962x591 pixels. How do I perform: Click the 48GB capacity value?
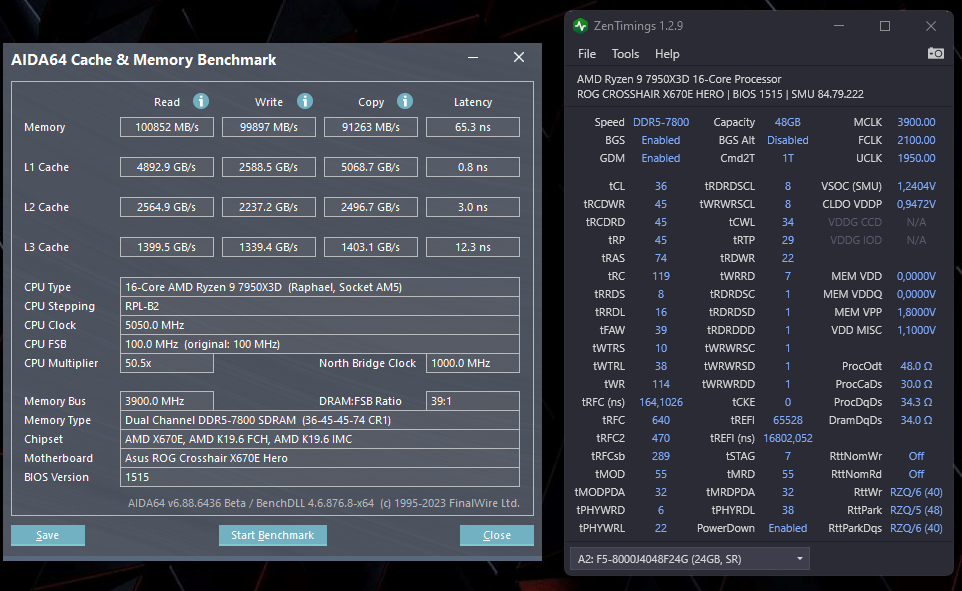tap(788, 122)
